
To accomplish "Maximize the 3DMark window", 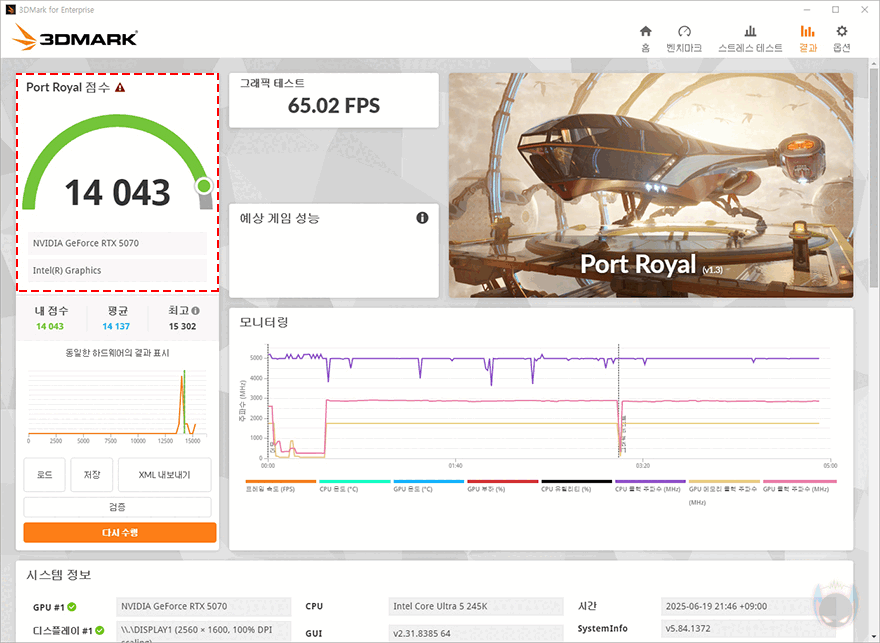I will [836, 10].
